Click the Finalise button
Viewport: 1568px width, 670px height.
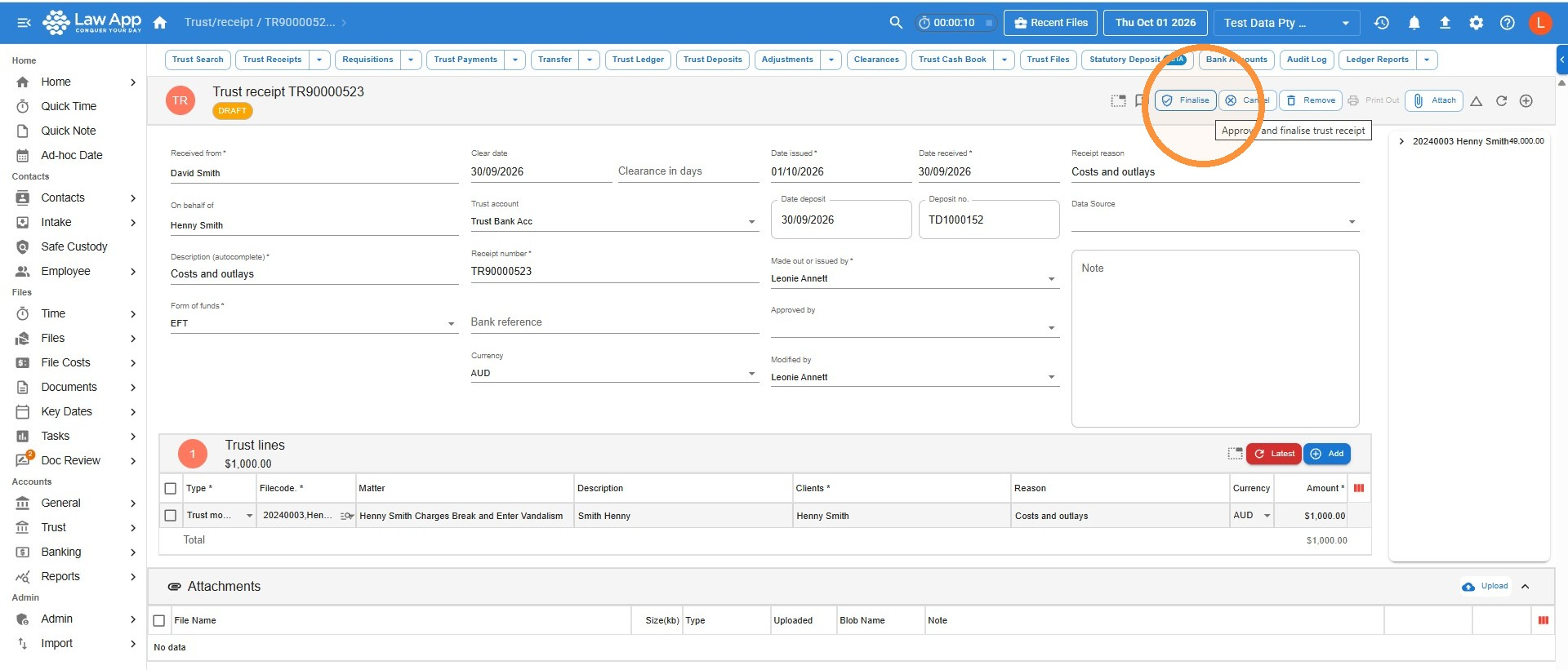1186,100
